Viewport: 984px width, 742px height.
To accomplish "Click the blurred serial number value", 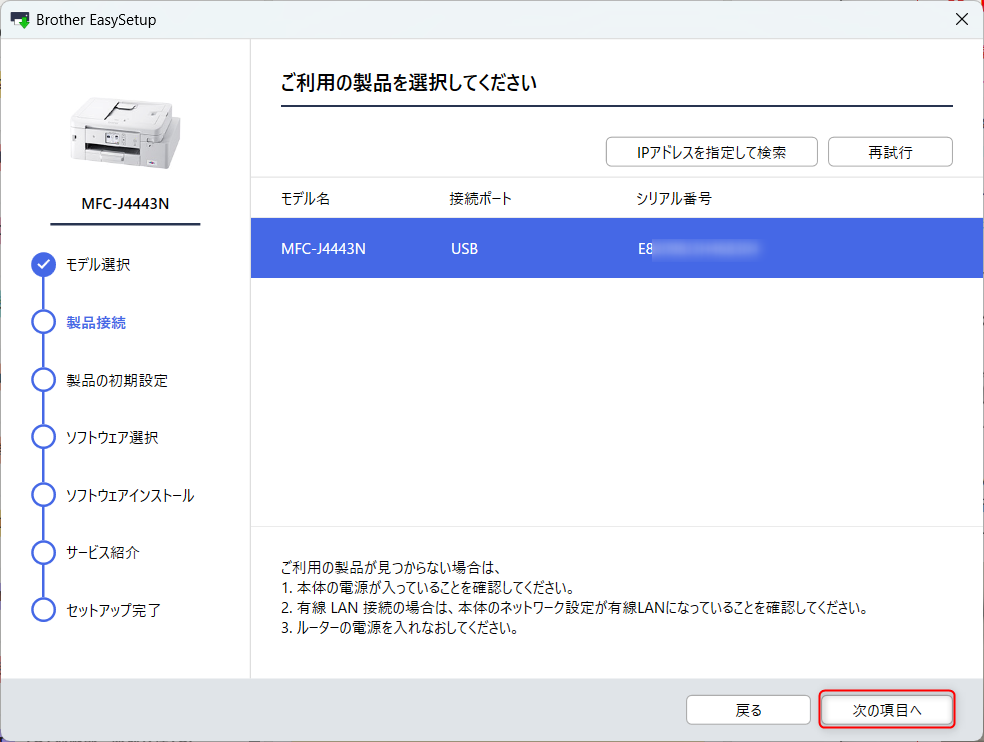I will tap(698, 249).
